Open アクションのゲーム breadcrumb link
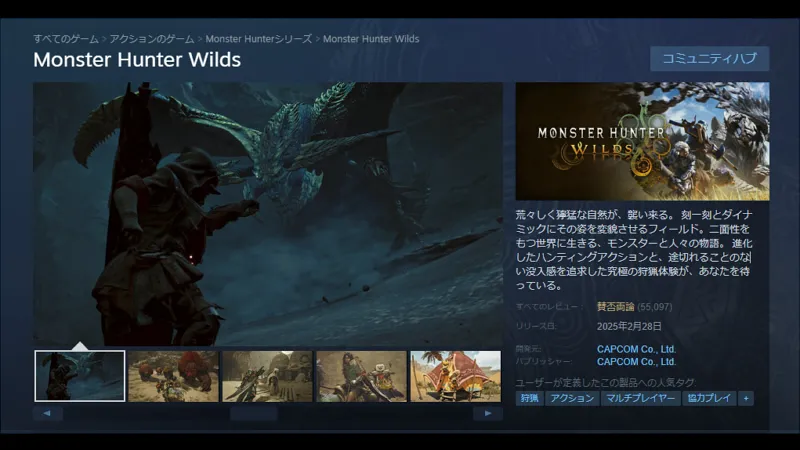 pos(151,39)
